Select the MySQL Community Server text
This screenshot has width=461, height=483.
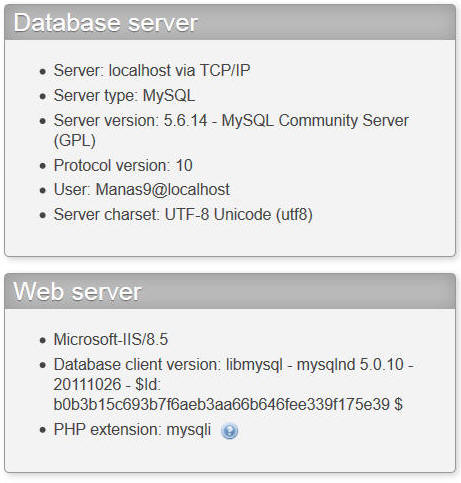(315, 120)
